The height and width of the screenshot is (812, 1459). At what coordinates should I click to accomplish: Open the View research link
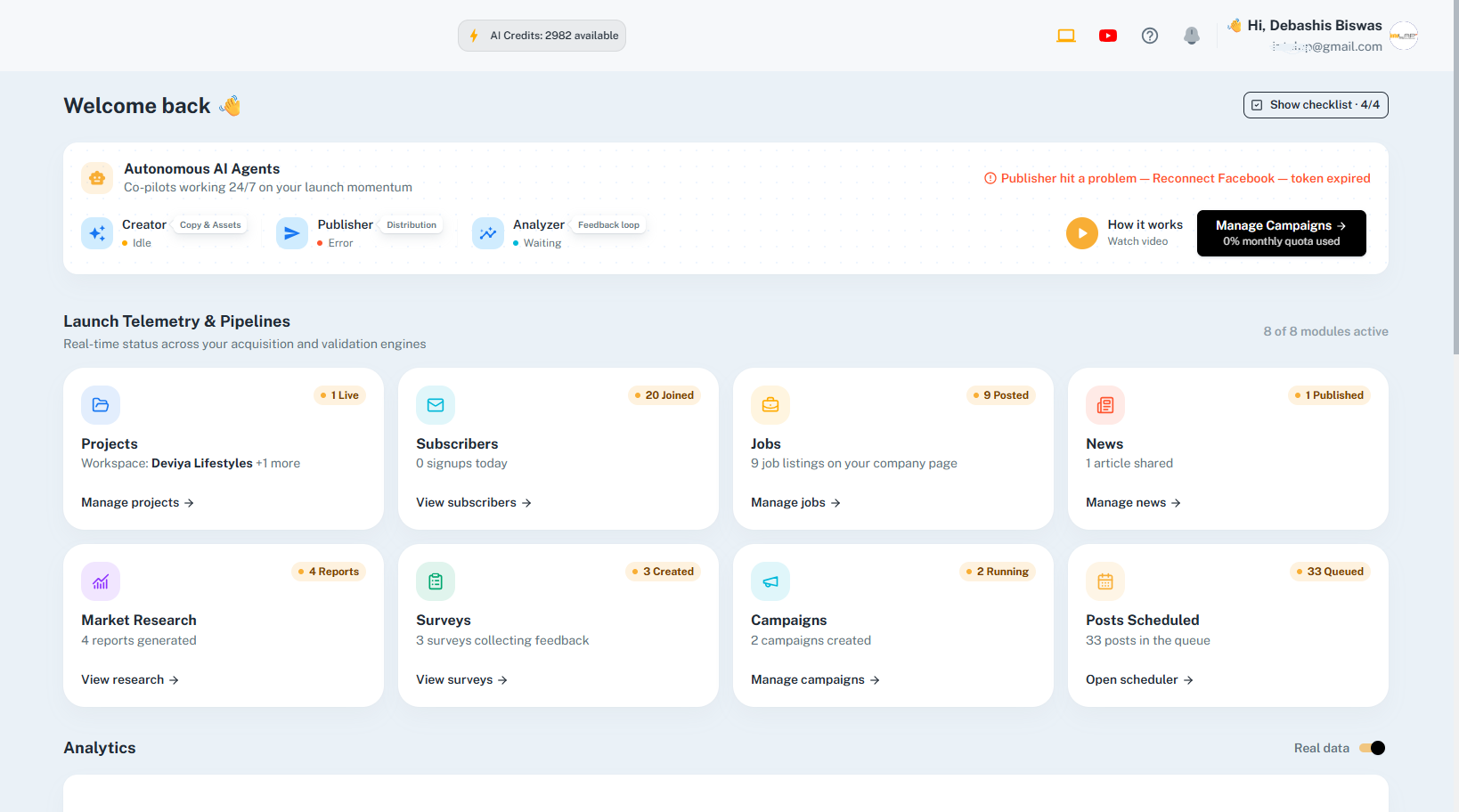pyautogui.click(x=130, y=679)
